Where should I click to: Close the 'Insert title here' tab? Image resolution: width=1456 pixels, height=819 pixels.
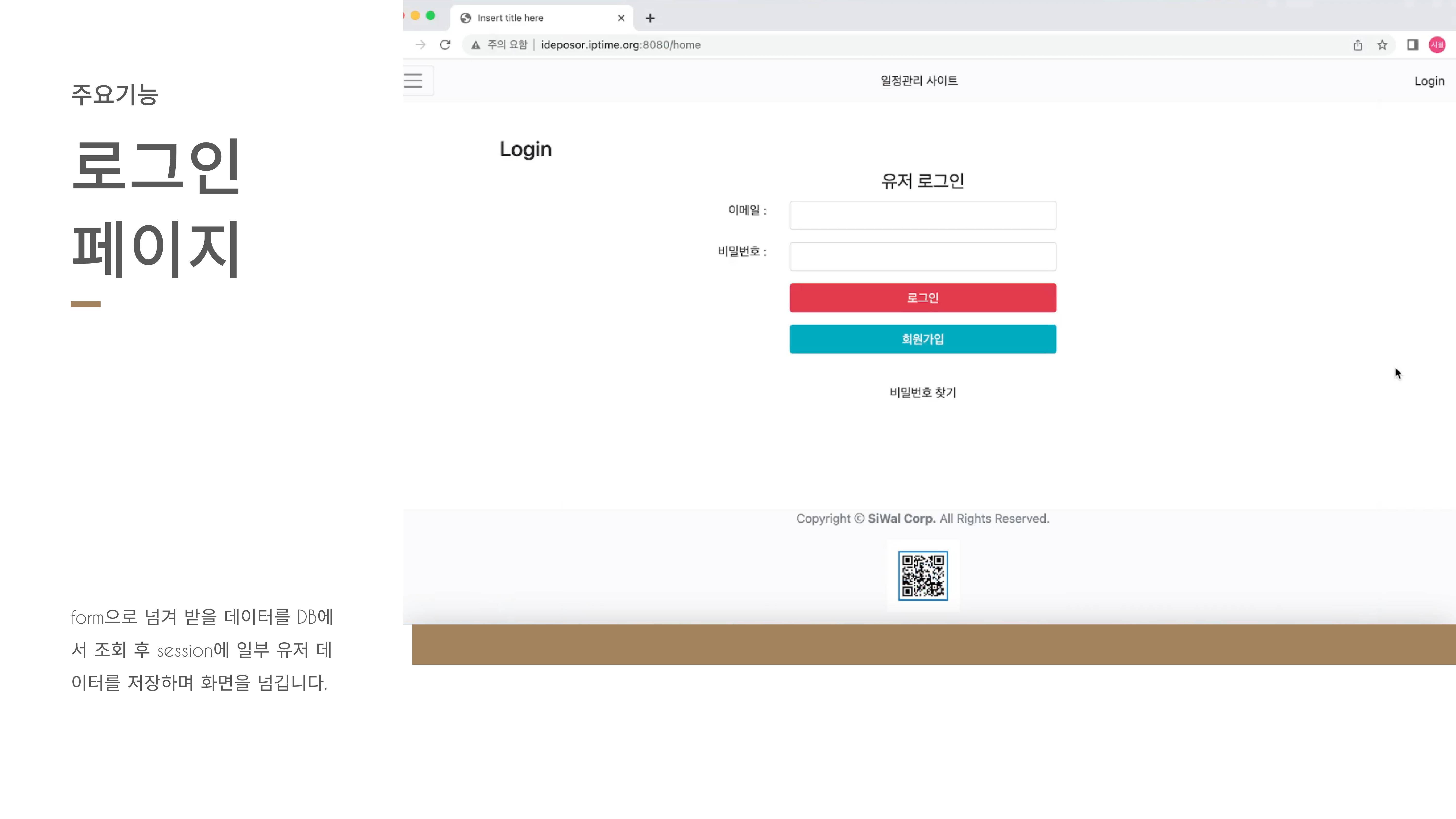tap(621, 18)
